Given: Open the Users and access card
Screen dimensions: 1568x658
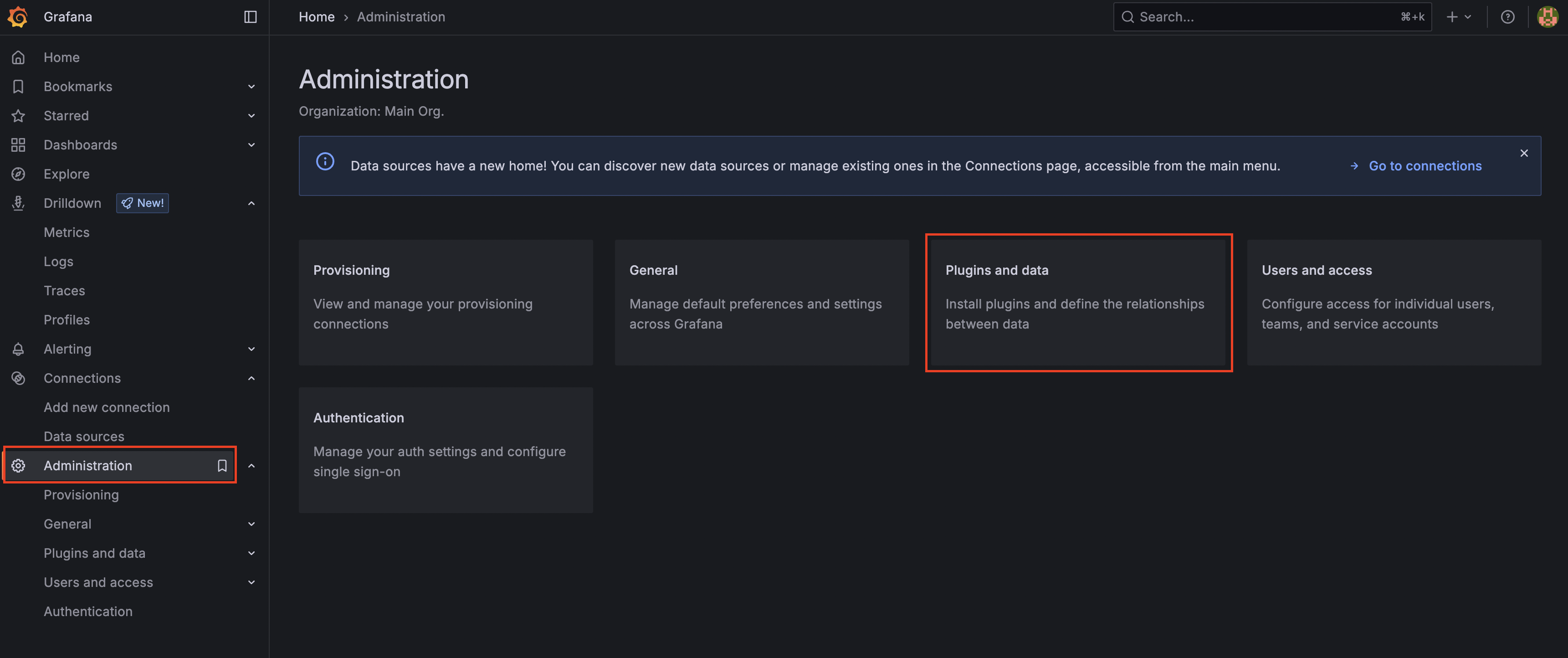Looking at the screenshot, I should (1394, 303).
